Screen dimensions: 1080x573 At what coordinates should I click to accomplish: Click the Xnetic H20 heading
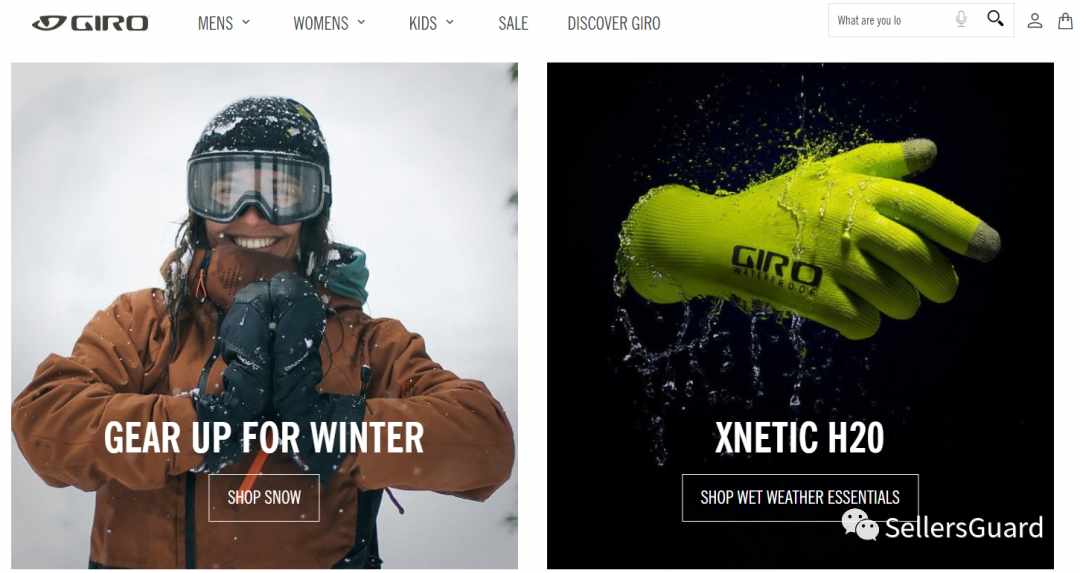pos(800,437)
